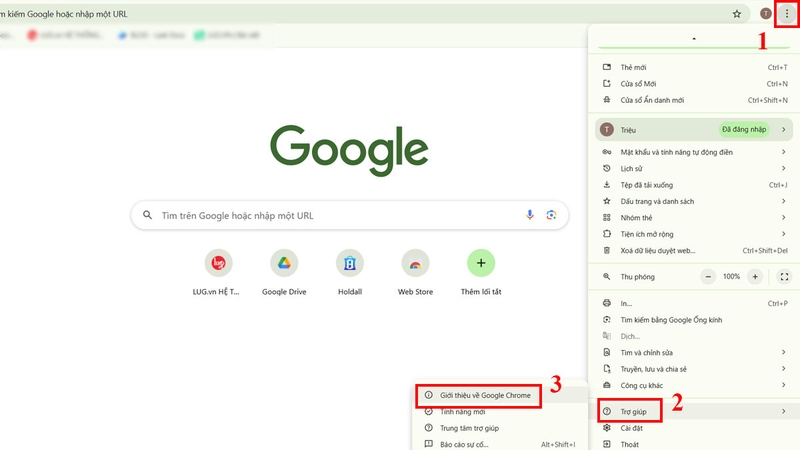Expand Dấu trang và danh sách submenu
800x450 pixels.
click(694, 201)
